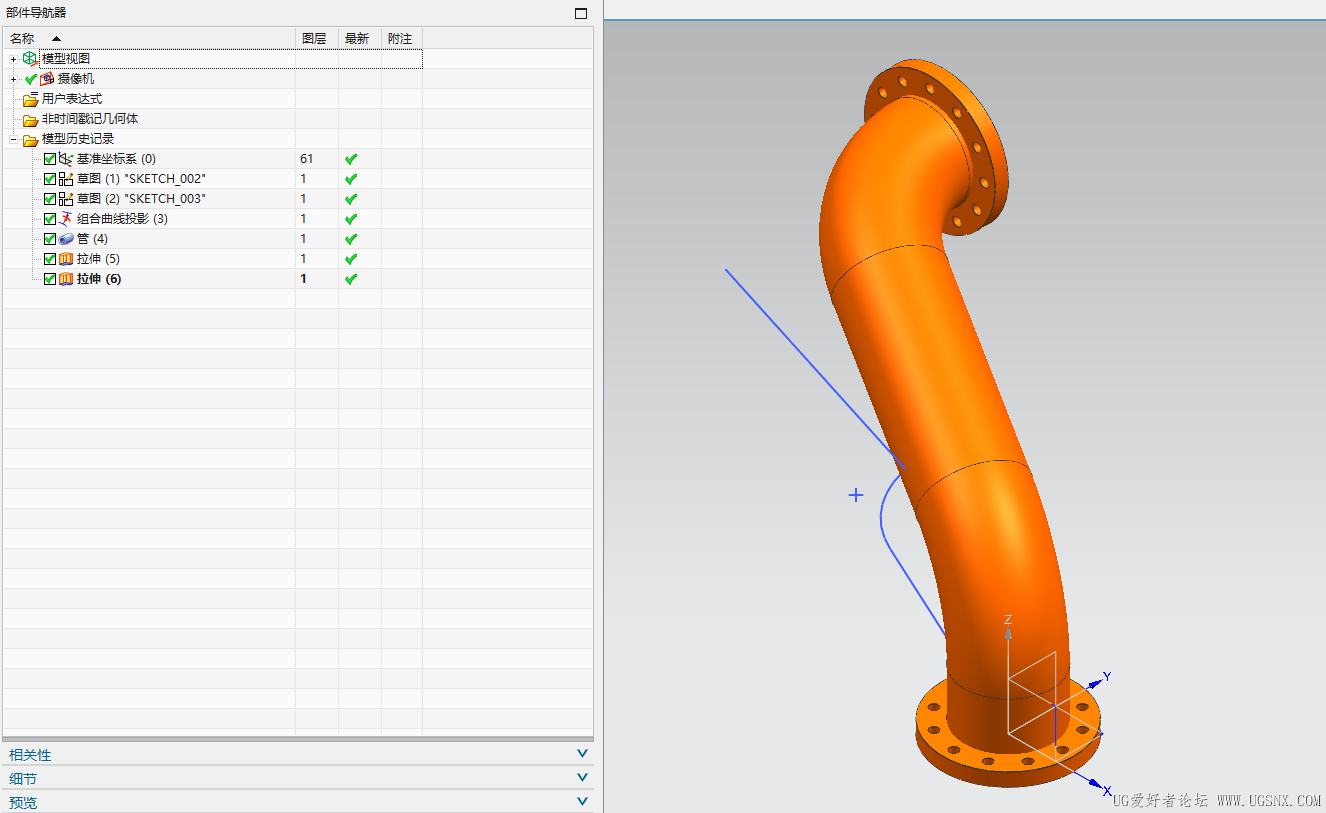Viewport: 1326px width, 813px height.
Task: Expand the 相关性 panel chevron
Action: pyautogui.click(x=582, y=754)
